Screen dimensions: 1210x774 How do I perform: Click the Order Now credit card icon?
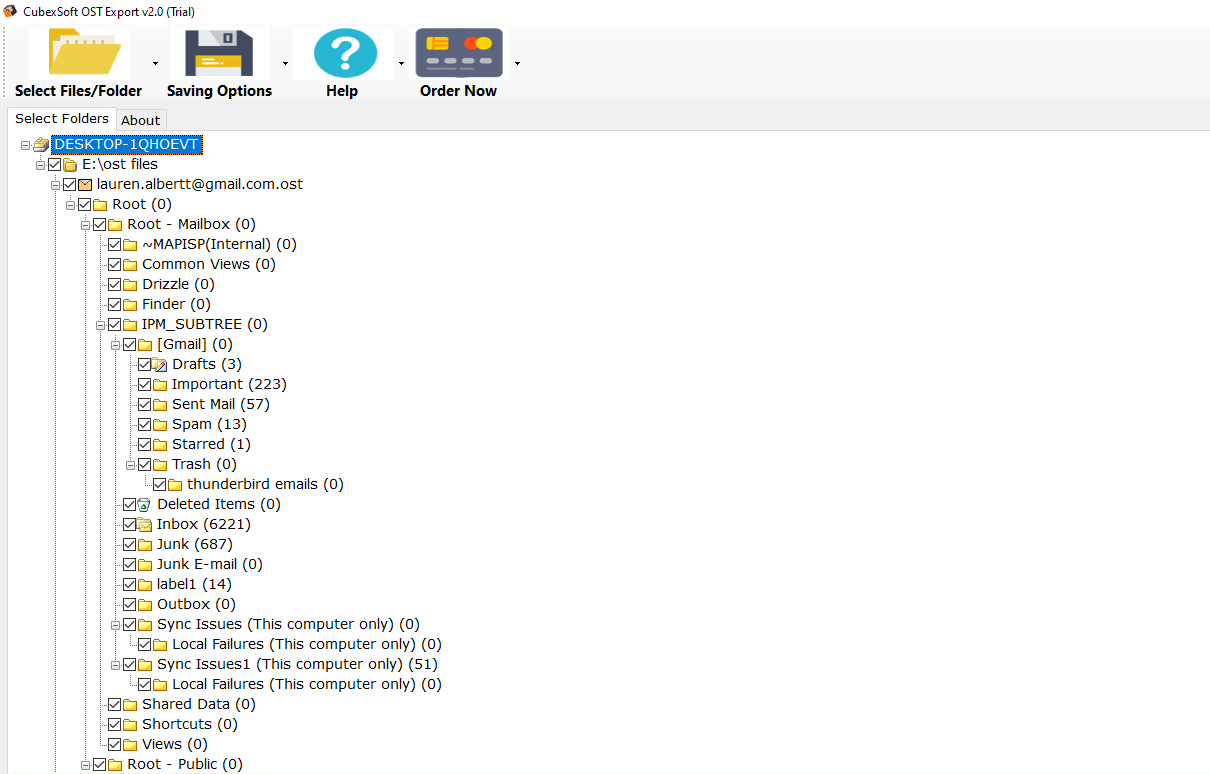point(459,53)
